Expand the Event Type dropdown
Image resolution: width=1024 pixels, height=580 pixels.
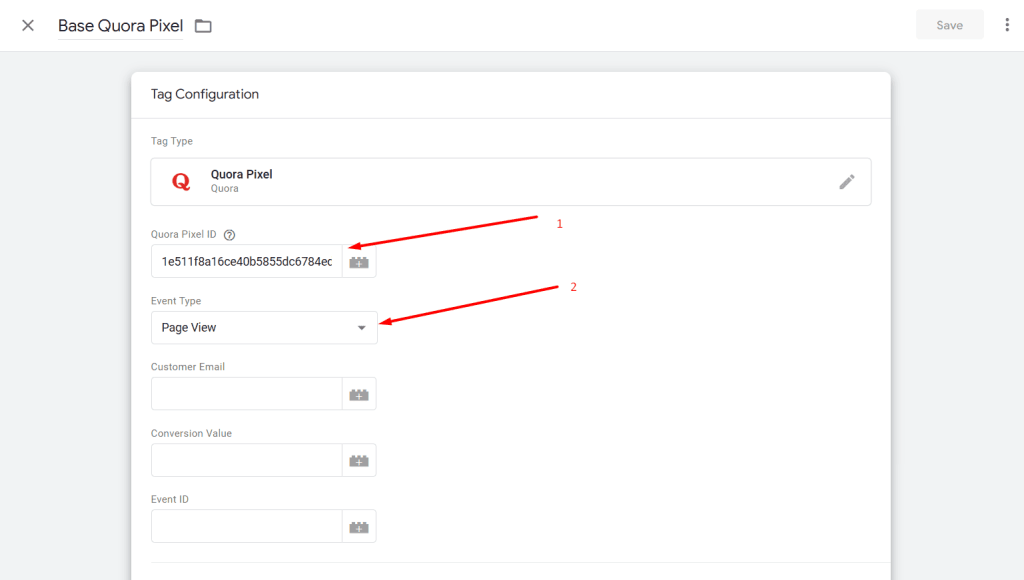(263, 327)
